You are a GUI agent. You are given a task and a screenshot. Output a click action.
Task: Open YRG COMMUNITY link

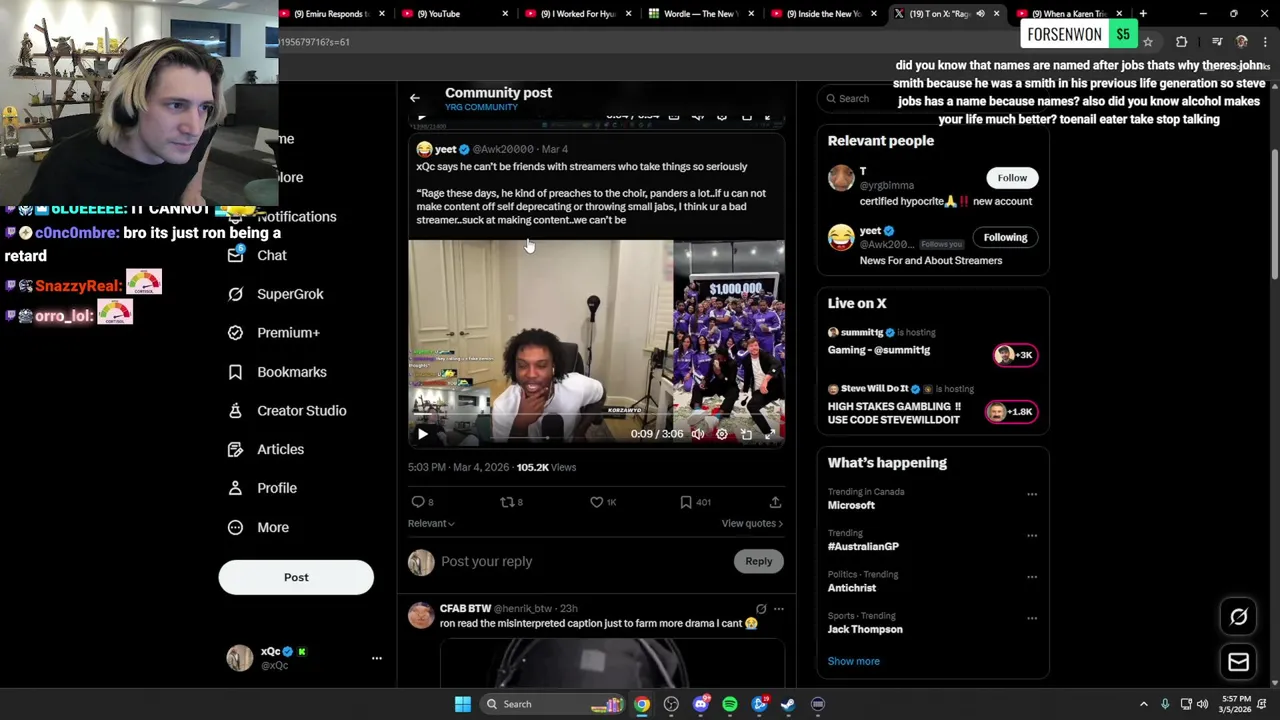click(481, 108)
